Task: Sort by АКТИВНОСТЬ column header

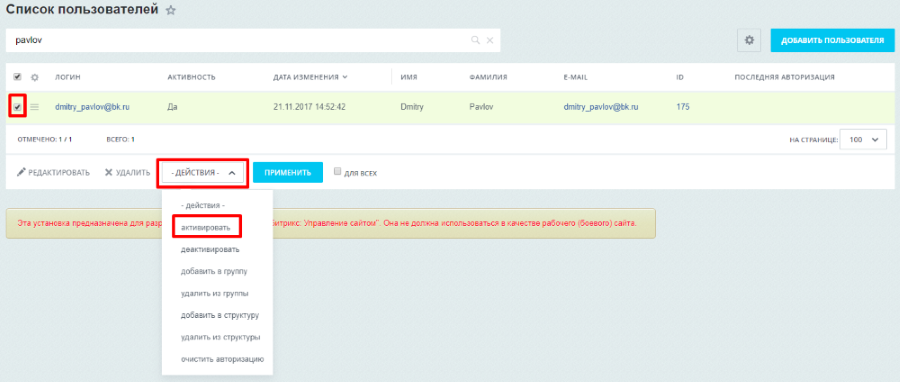Action: (x=191, y=77)
